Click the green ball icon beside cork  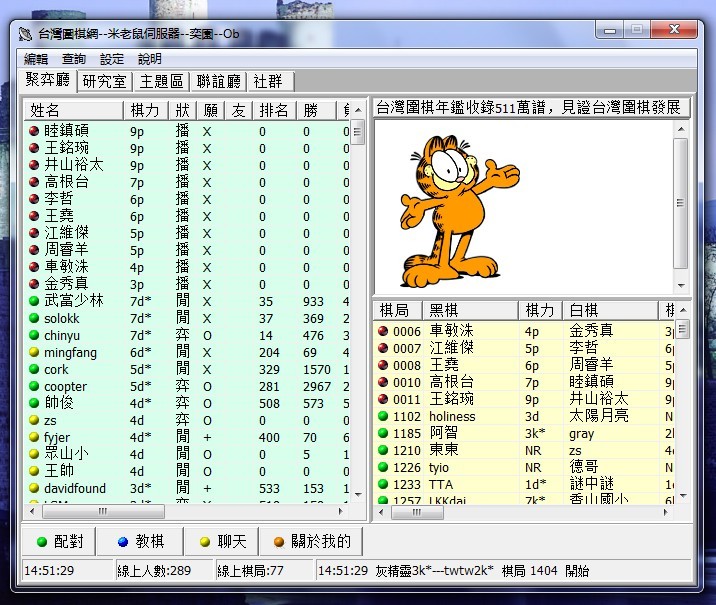click(34, 369)
